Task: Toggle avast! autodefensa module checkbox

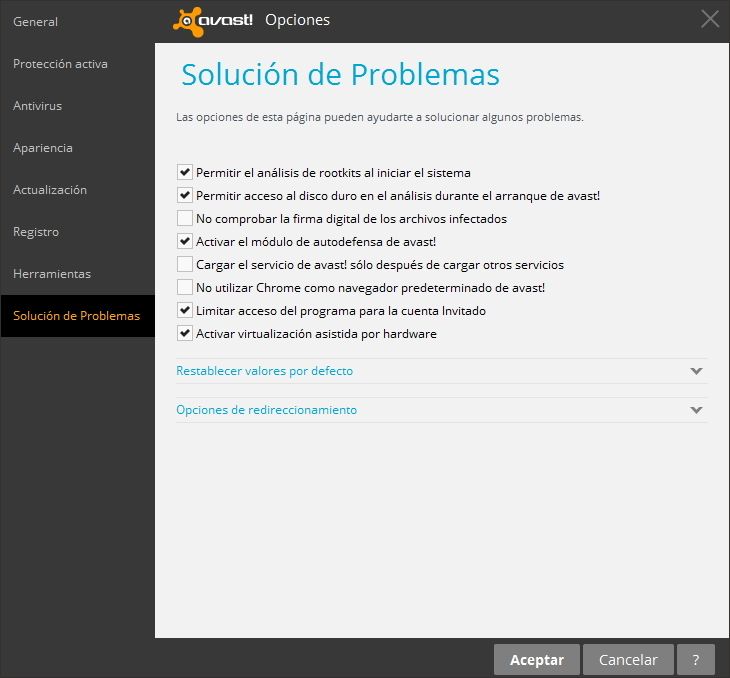Action: point(185,241)
